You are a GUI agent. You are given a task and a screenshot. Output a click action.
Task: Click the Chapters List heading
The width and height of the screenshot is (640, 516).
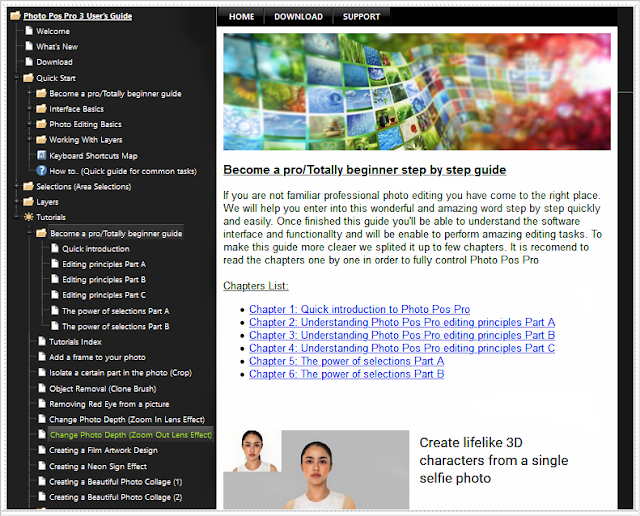point(256,286)
